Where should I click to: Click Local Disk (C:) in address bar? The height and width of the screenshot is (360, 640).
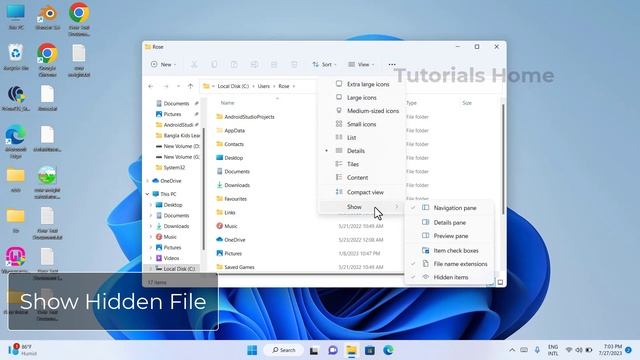(233, 86)
